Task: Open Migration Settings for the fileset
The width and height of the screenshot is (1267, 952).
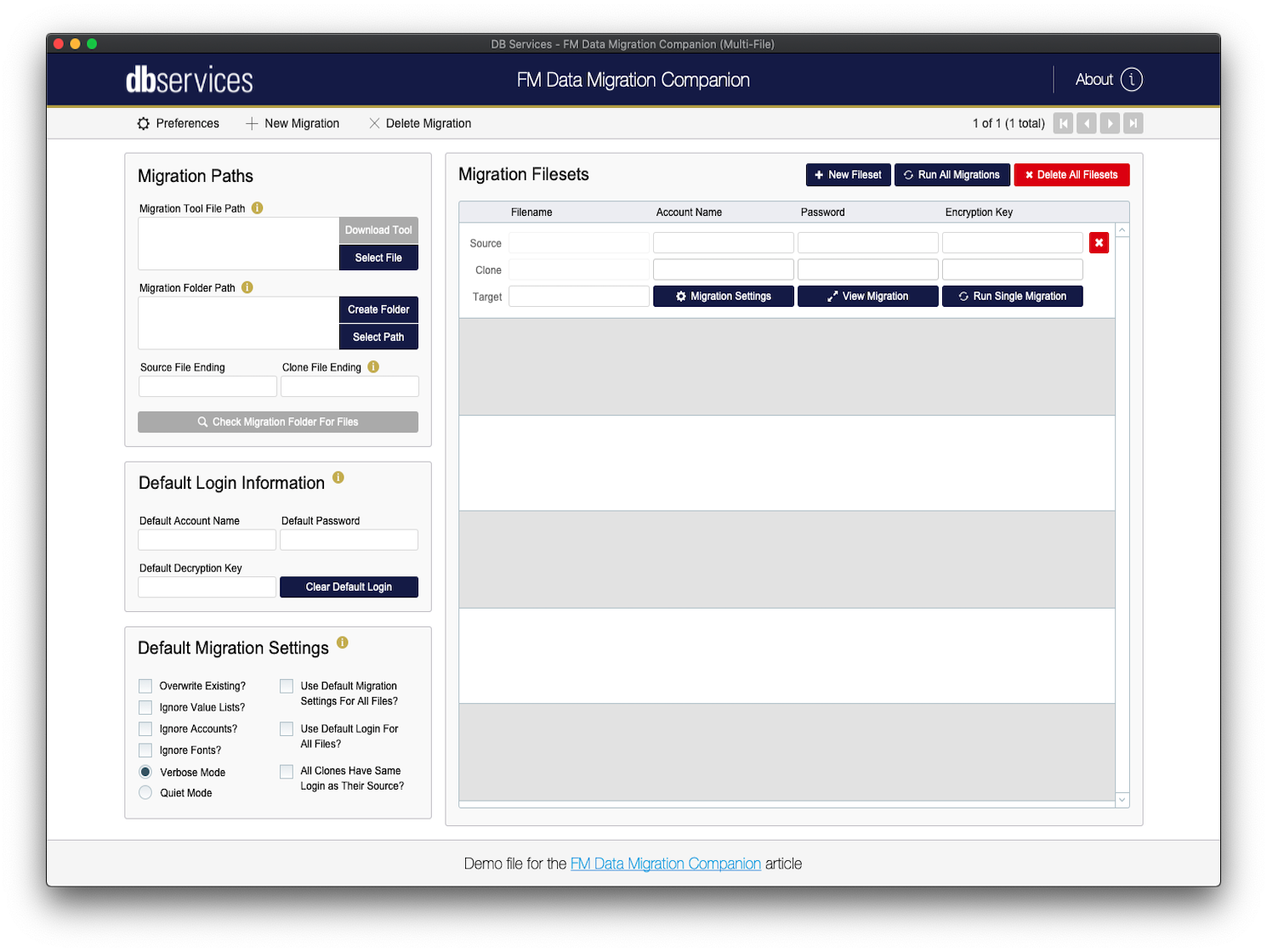Action: [724, 296]
